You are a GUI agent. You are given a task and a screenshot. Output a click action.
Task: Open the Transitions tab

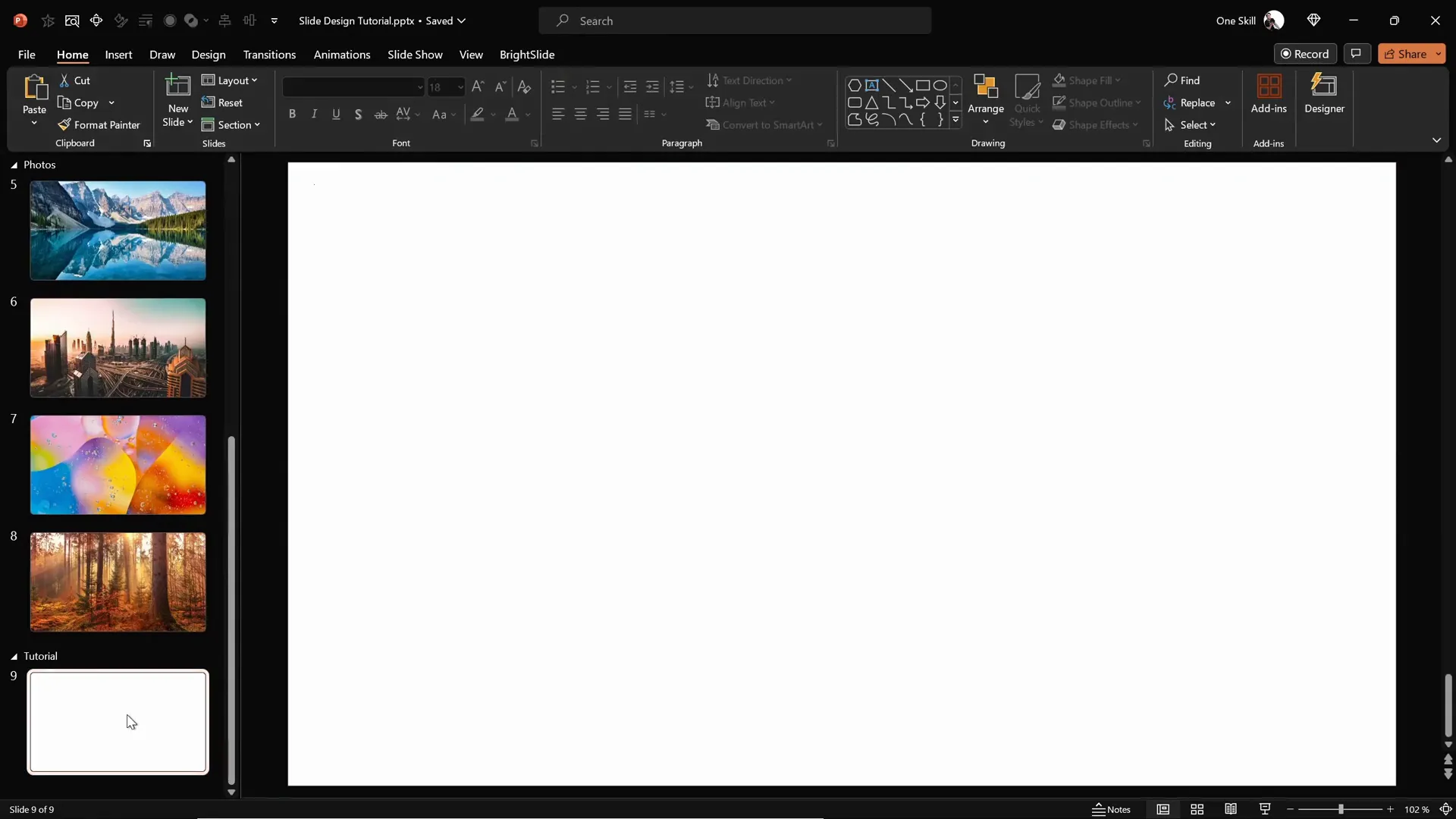click(269, 55)
